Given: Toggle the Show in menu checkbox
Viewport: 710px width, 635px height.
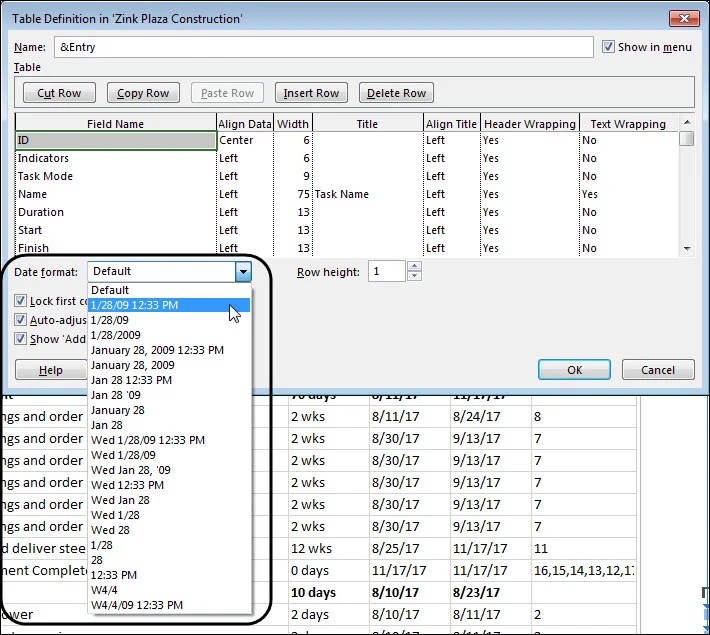Looking at the screenshot, I should click(x=608, y=47).
